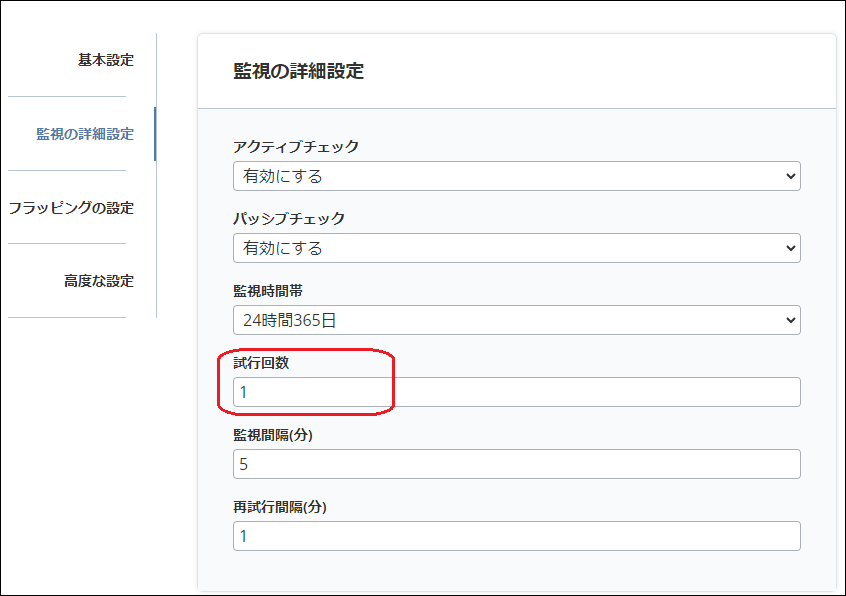Click the chevron on the アクティブチェック selector
Image resolution: width=846 pixels, height=596 pixels.
[x=789, y=175]
